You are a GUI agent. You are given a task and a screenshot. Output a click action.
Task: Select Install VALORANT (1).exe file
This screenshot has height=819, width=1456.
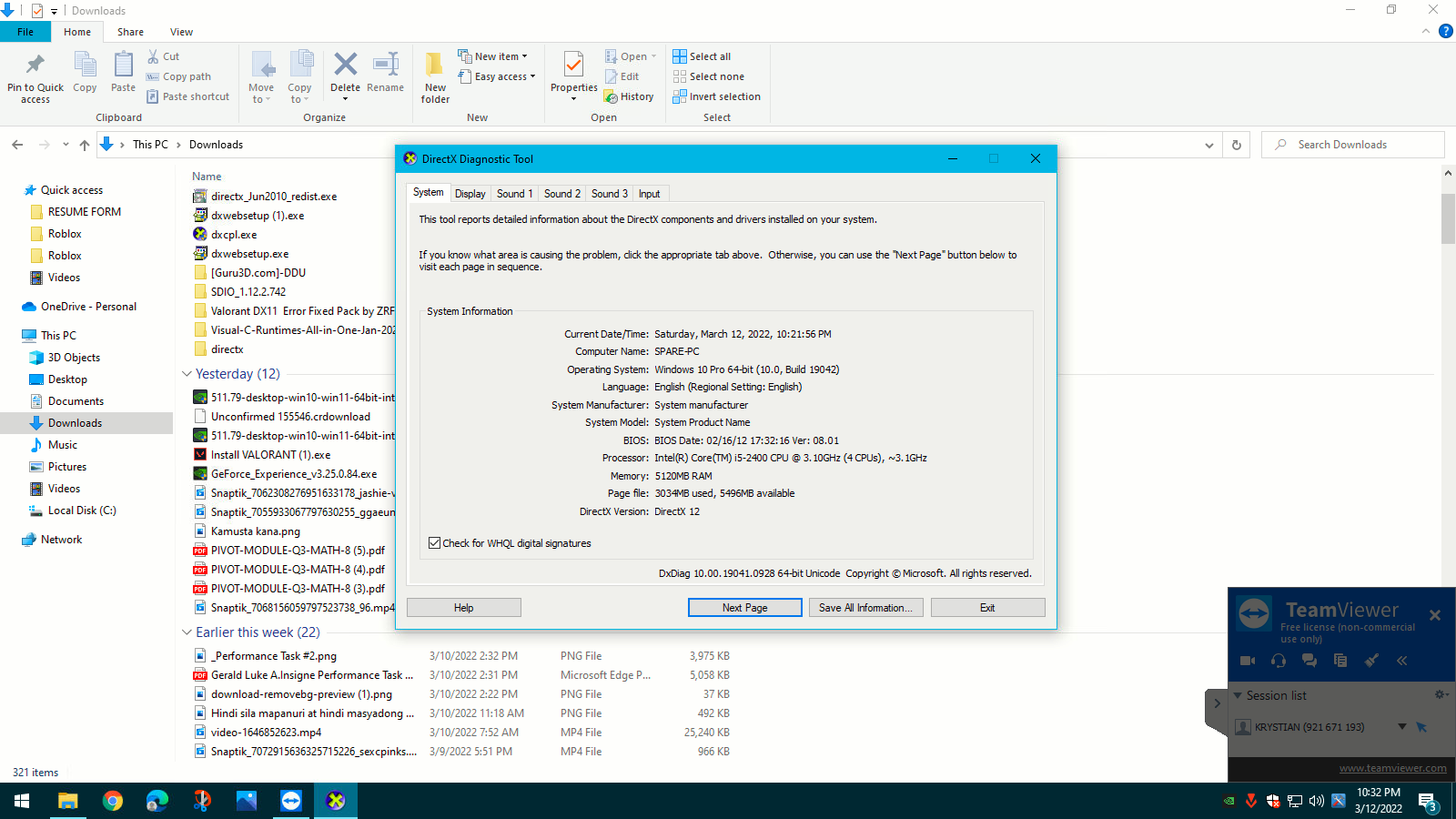270,455
